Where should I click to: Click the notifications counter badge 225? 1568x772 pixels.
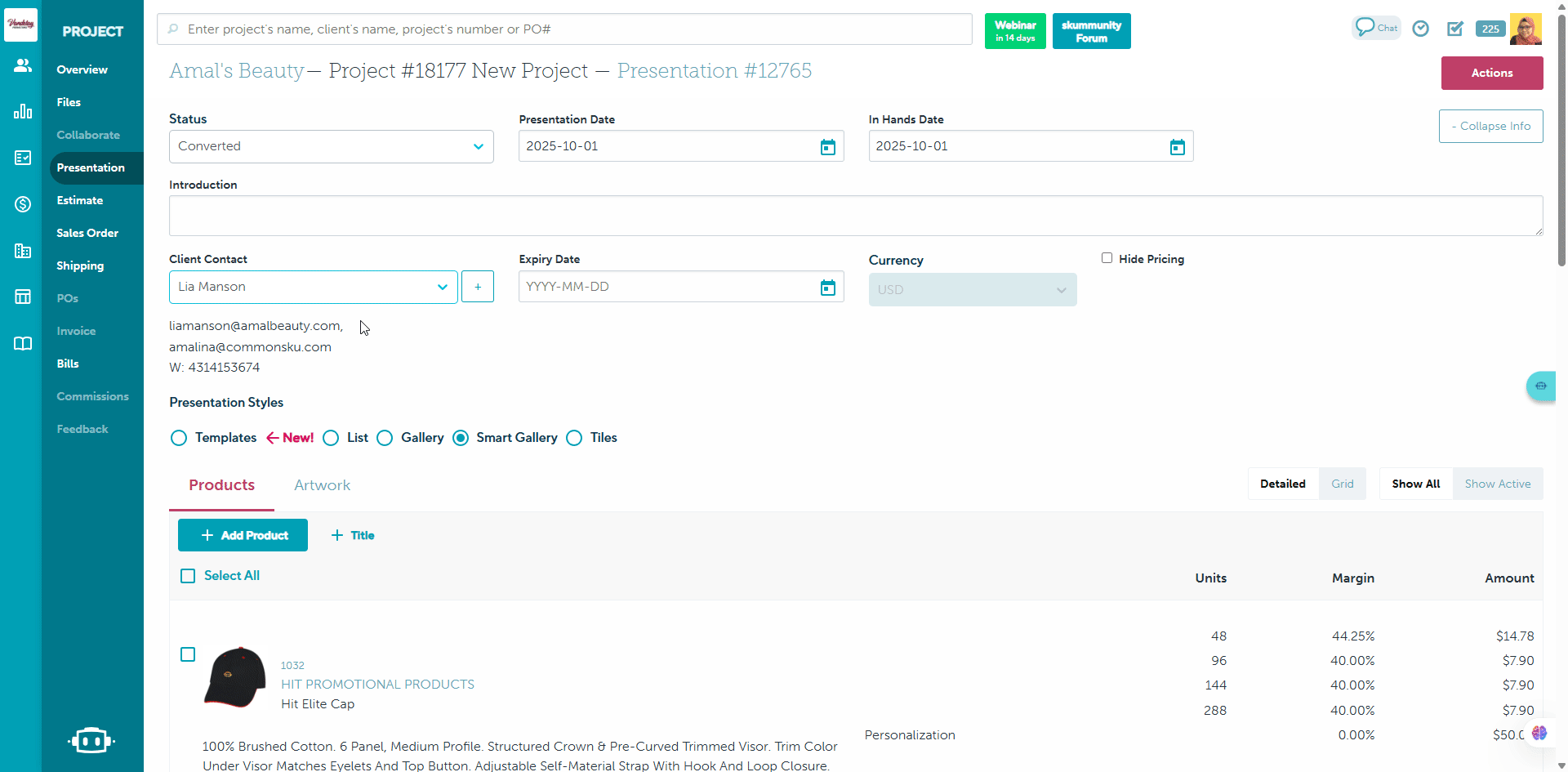[1490, 29]
